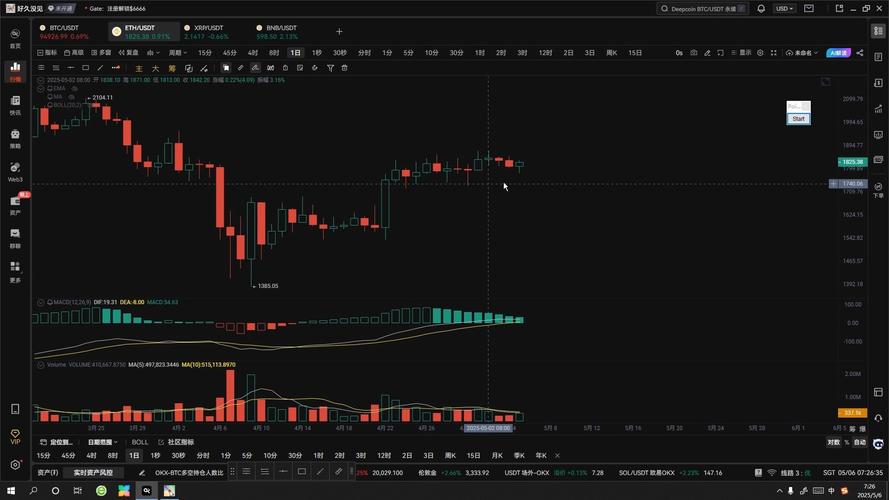
Task: Click the 1825.38 current price label
Action: 853,162
